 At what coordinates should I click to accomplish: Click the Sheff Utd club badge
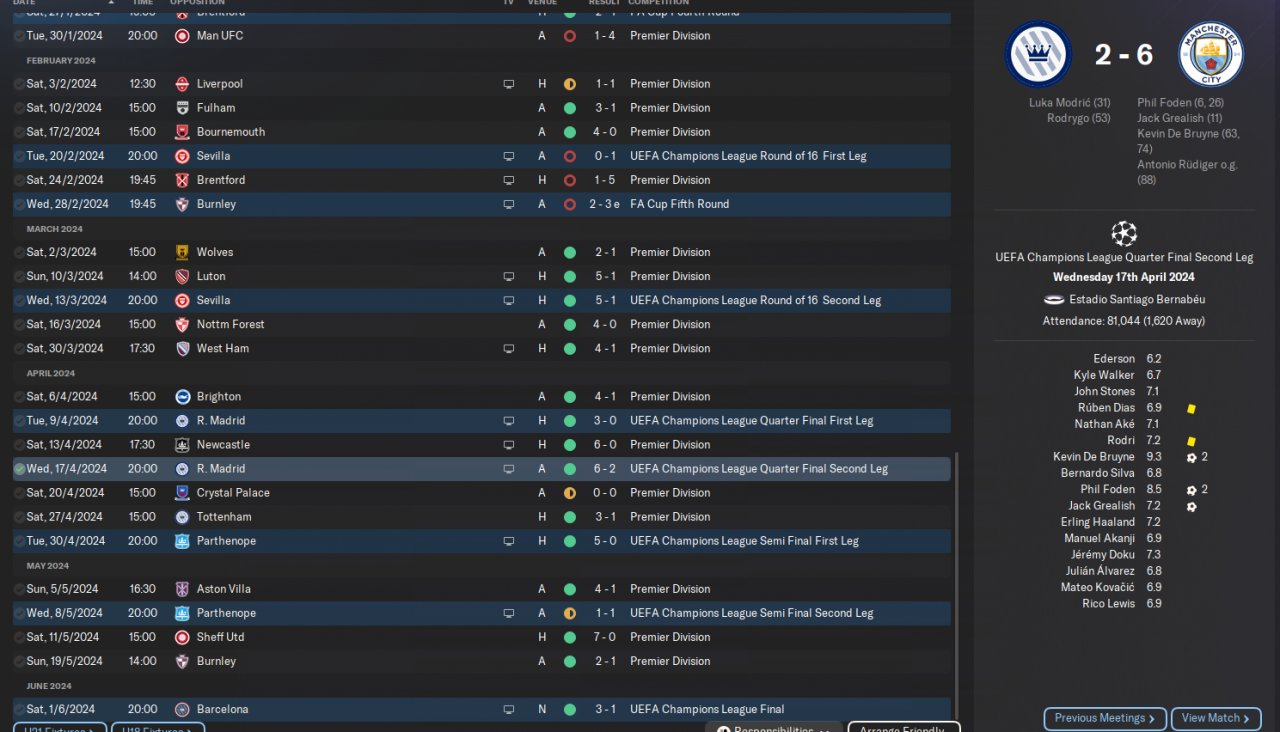pos(182,637)
